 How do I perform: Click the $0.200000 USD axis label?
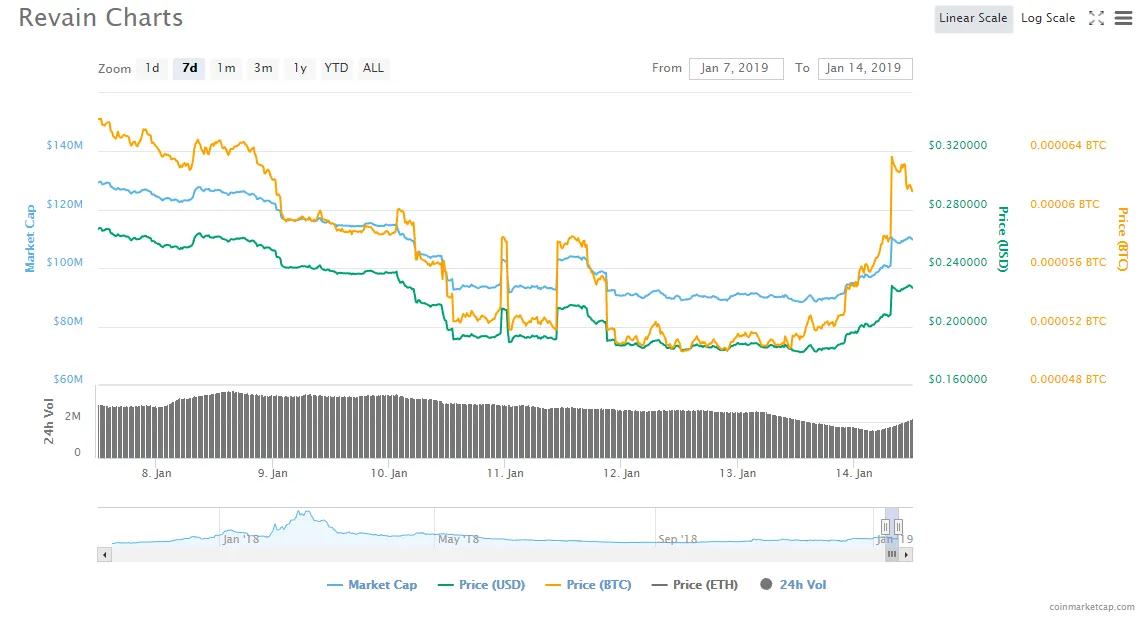click(x=958, y=321)
